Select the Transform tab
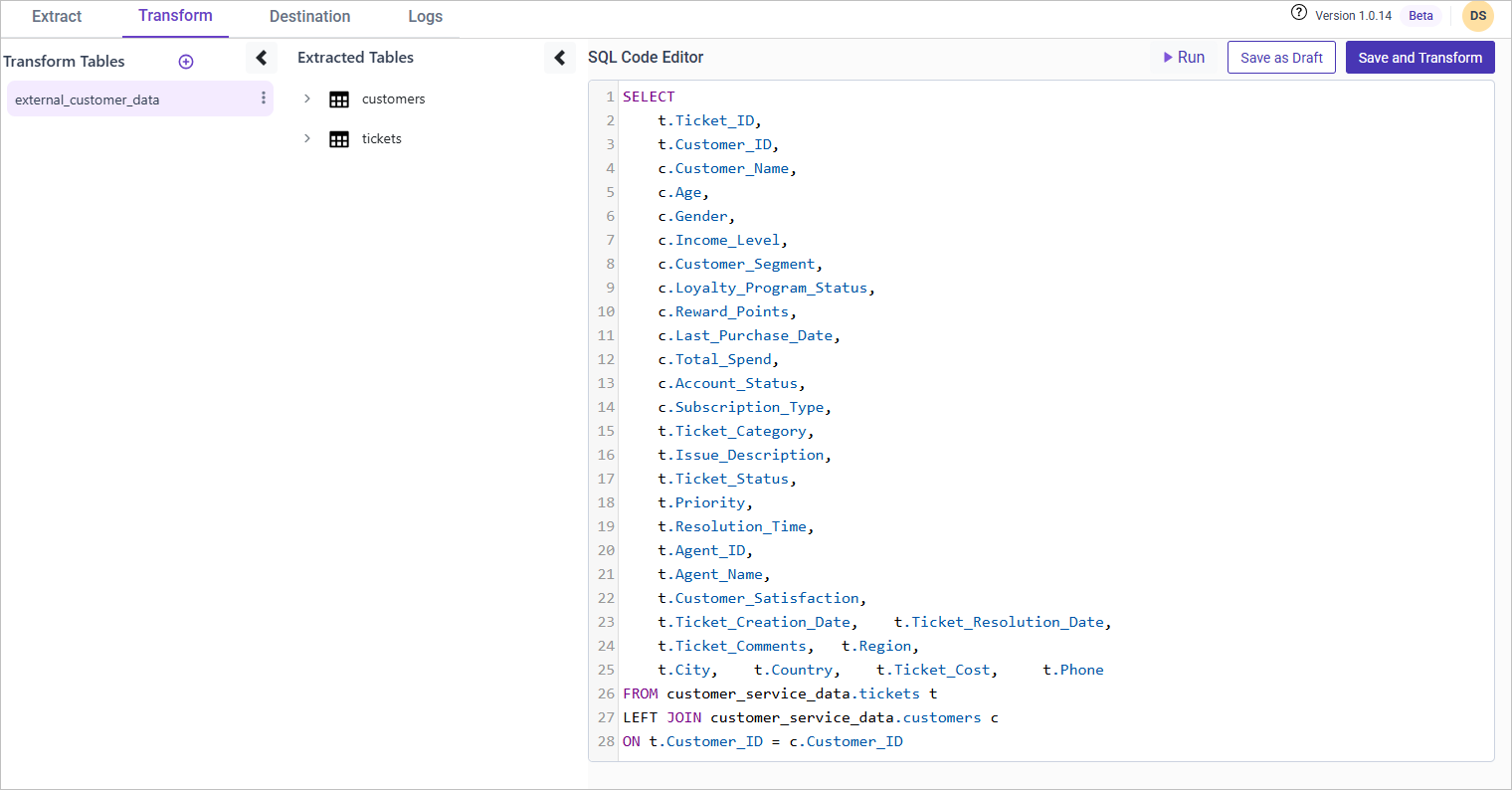 (x=175, y=16)
